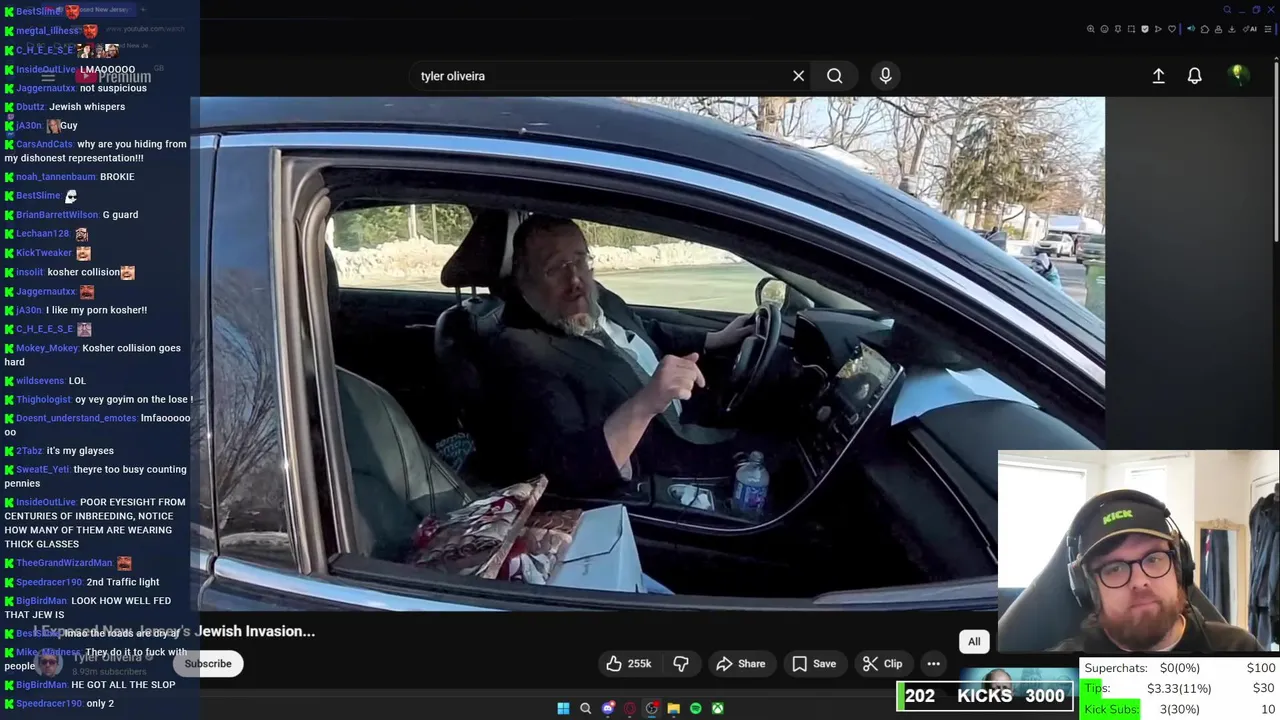The height and width of the screenshot is (720, 1280).
Task: Save the video to a playlist
Action: coord(814,664)
